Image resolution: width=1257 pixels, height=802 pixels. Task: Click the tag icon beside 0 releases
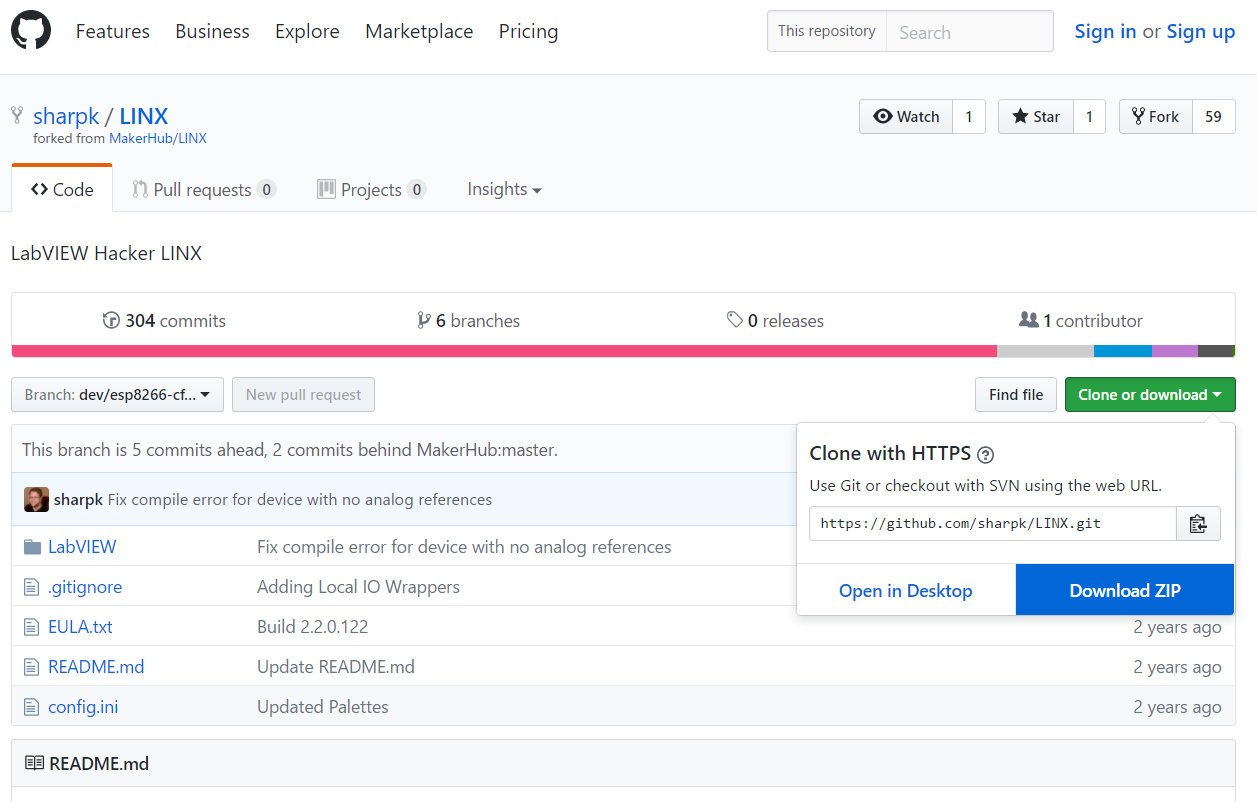(x=735, y=320)
